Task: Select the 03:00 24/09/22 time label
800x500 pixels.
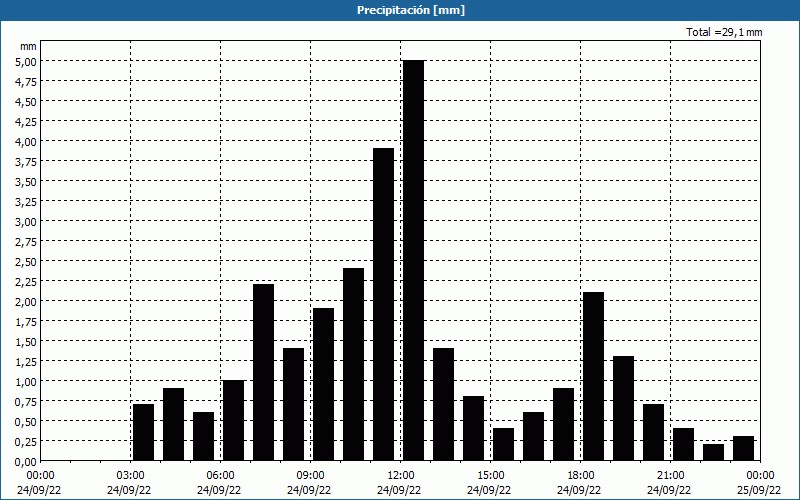Action: (130, 483)
